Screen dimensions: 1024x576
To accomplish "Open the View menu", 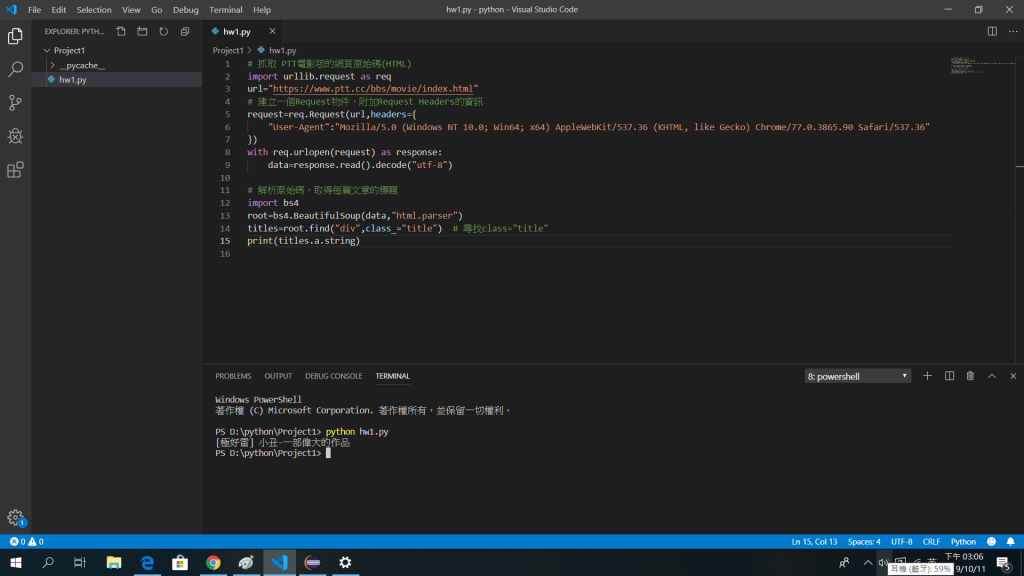I will [131, 10].
